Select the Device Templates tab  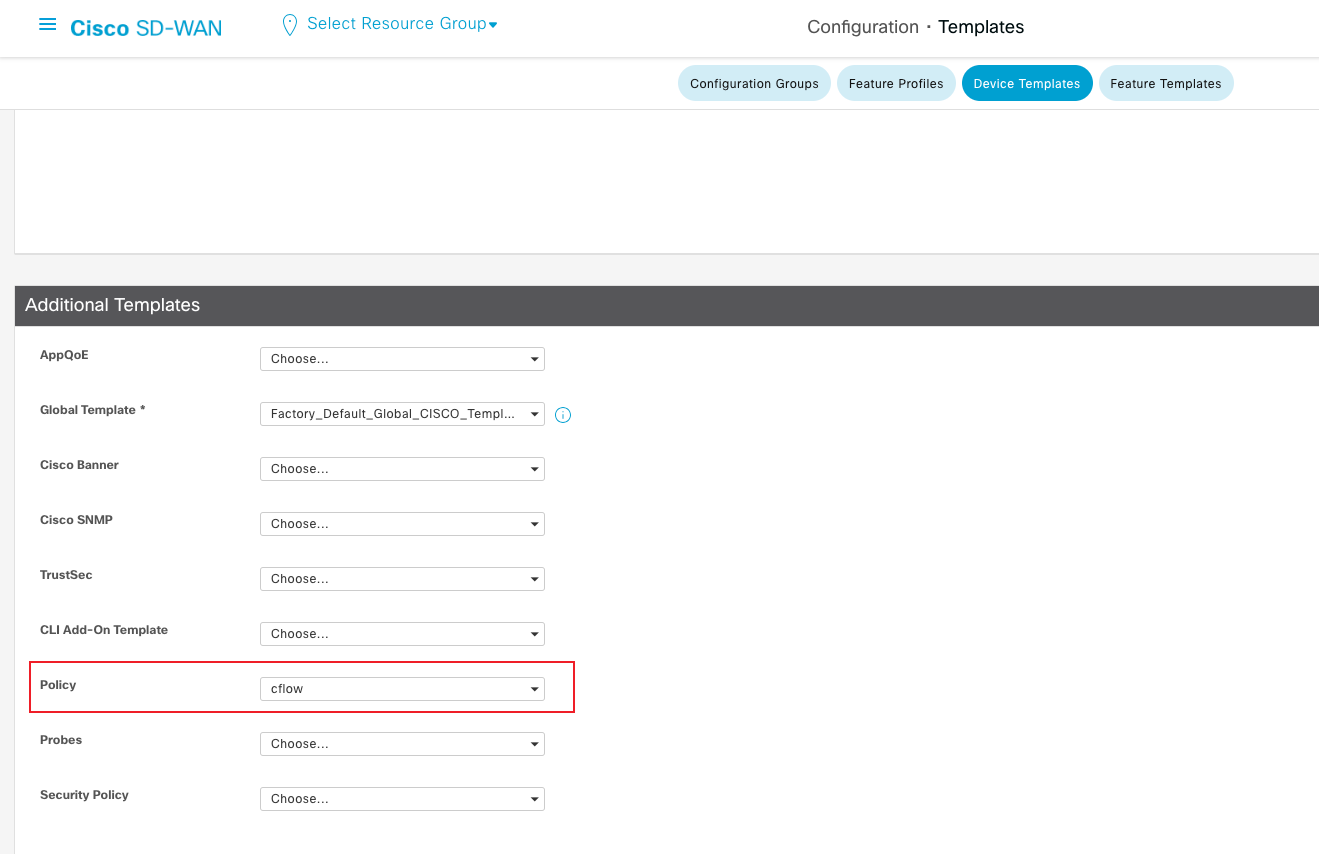(1026, 84)
